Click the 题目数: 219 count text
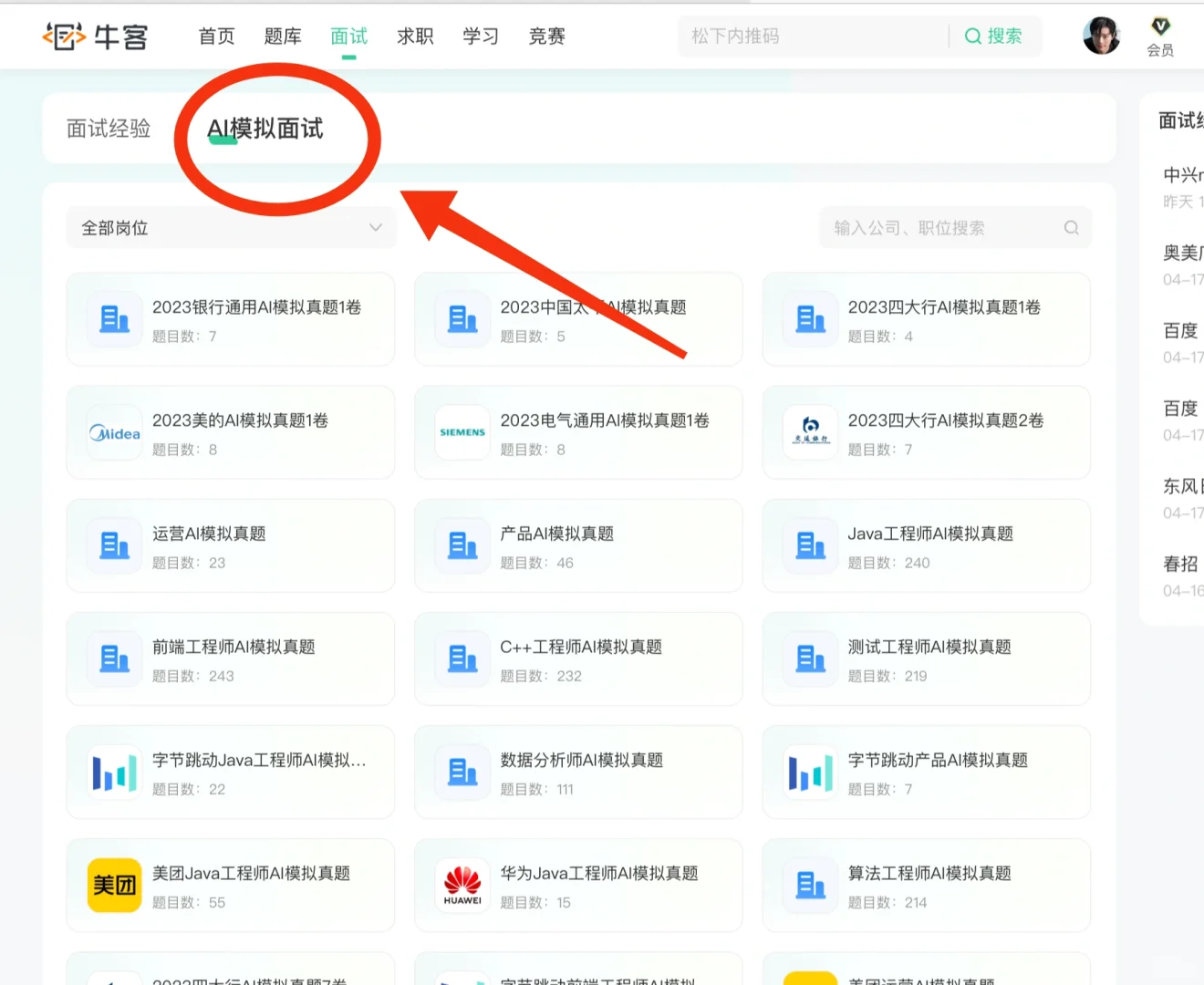This screenshot has width=1204, height=985. (x=887, y=677)
